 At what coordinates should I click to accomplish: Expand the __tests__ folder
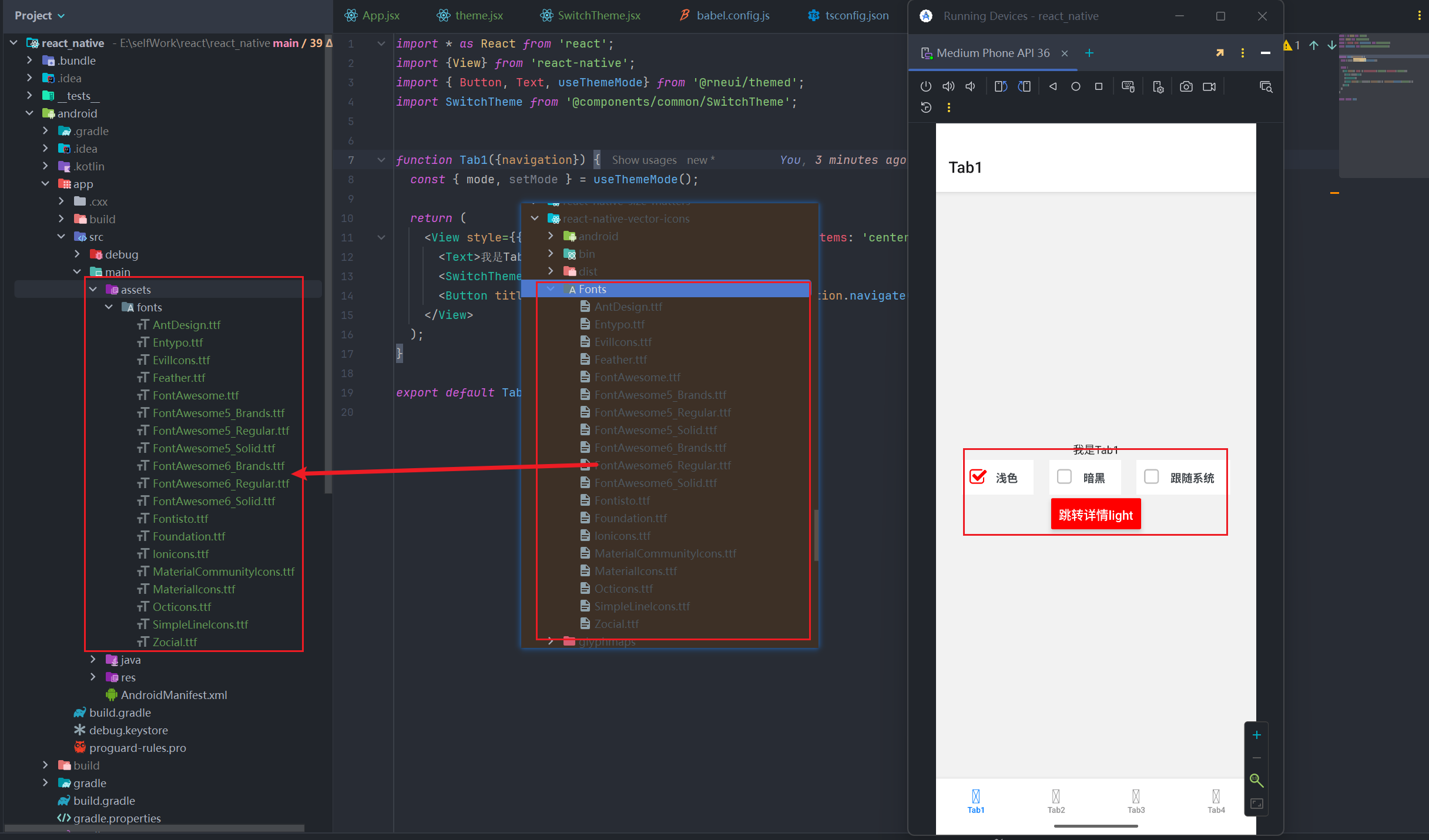coord(29,96)
